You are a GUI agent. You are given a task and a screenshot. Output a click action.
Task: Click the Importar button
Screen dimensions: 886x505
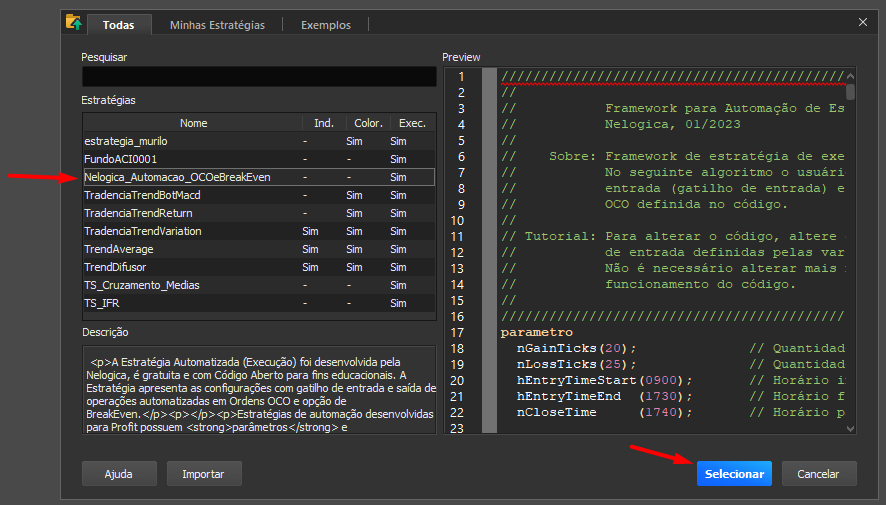203,474
